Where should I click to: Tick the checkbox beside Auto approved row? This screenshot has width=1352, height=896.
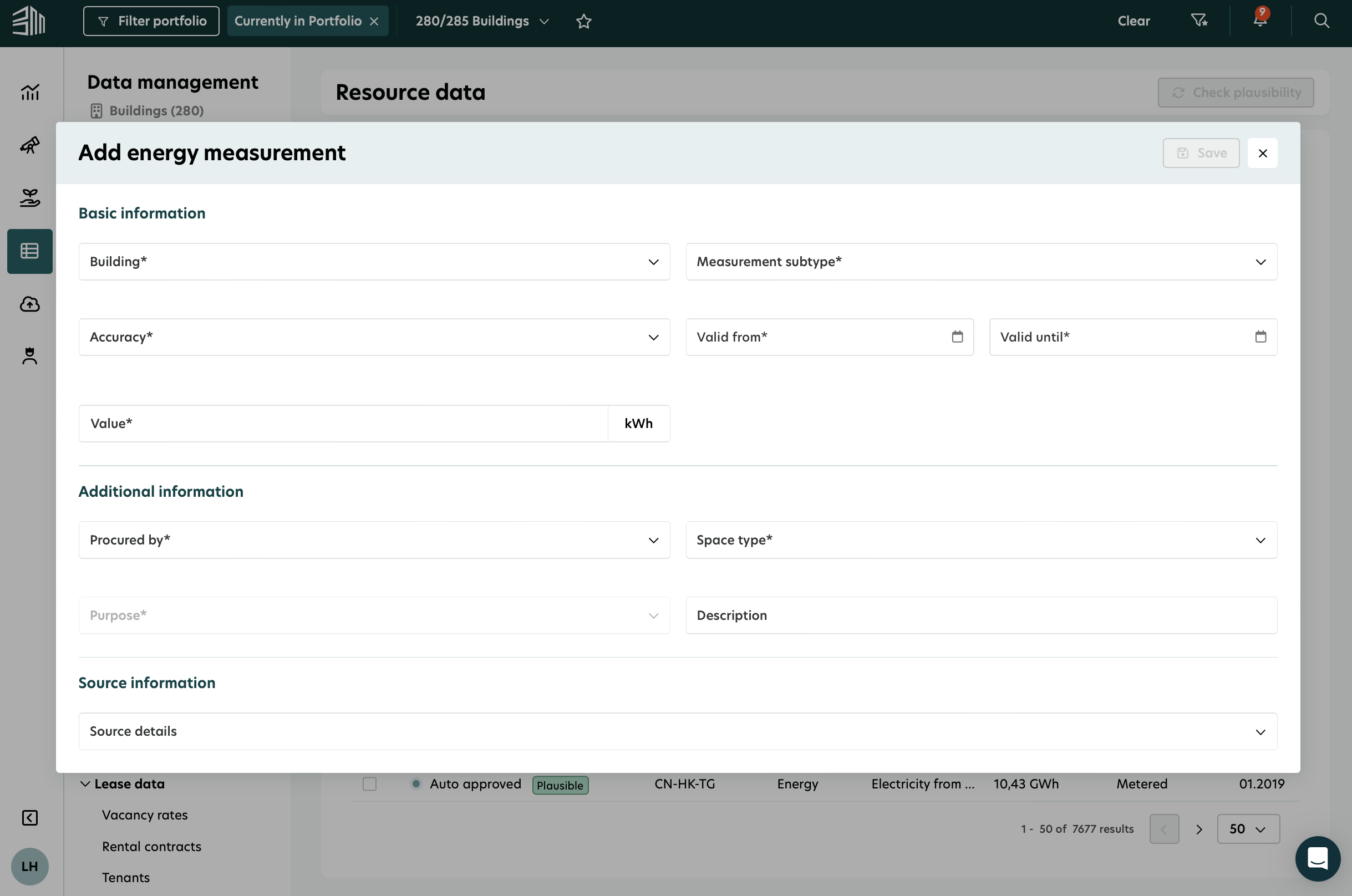tap(370, 784)
